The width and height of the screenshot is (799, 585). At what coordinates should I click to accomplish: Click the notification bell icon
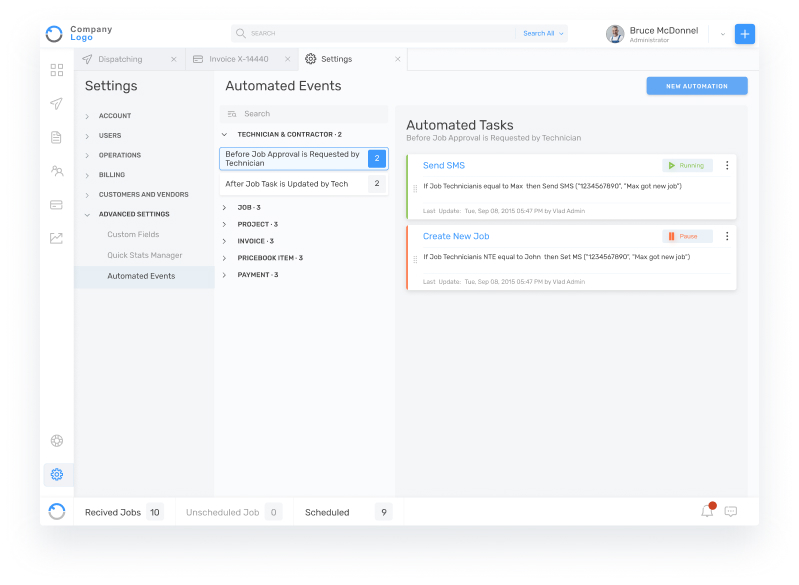point(707,511)
